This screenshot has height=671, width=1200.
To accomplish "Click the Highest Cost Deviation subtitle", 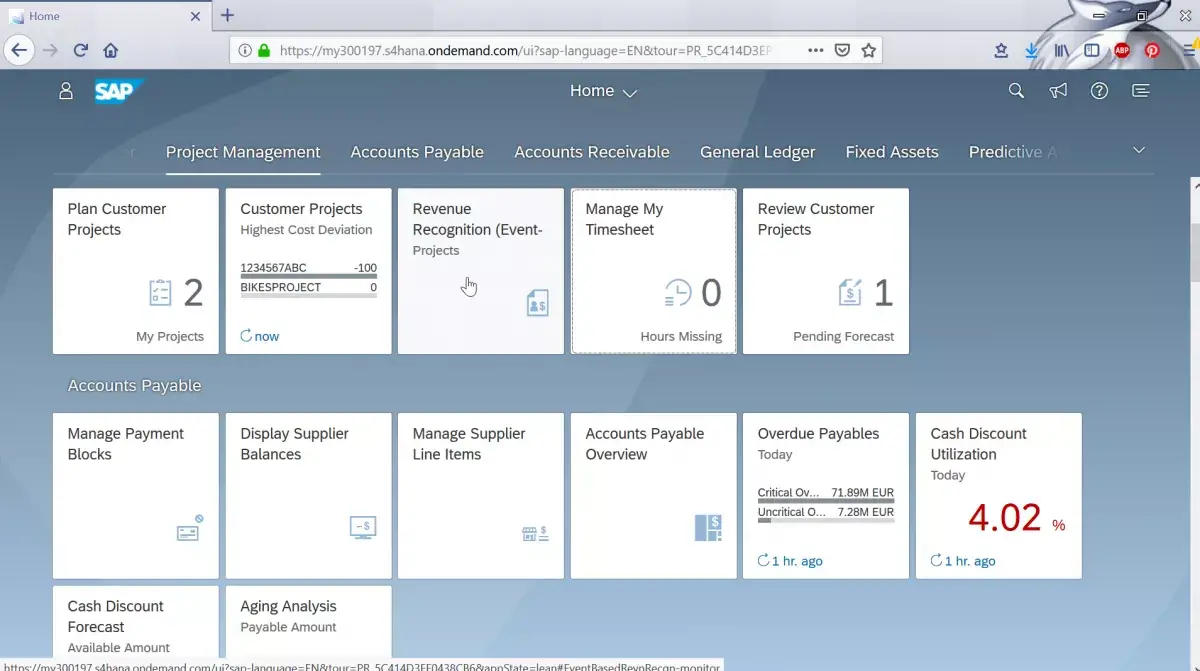I will coord(306,230).
